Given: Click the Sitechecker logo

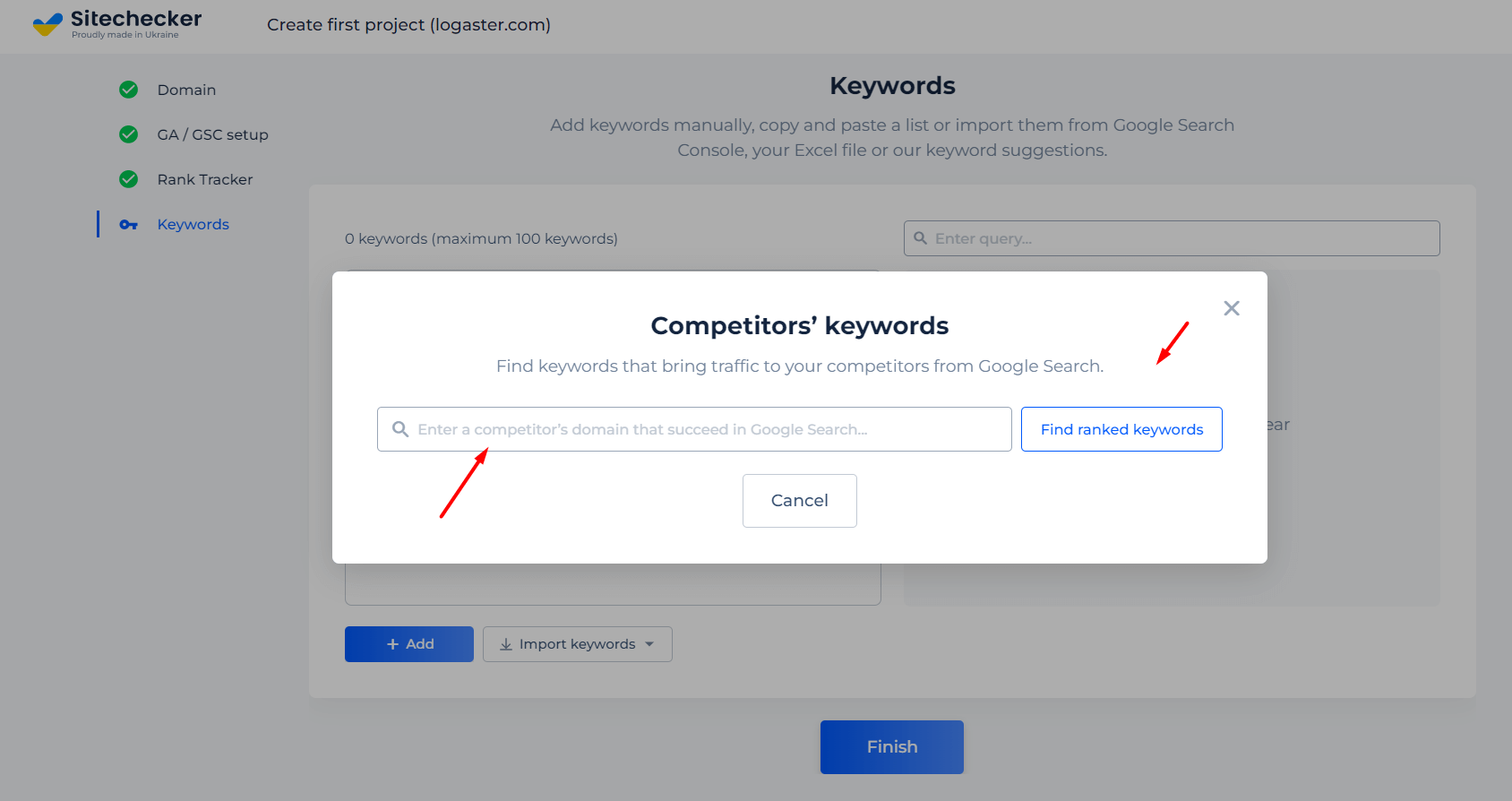Looking at the screenshot, I should point(117,23).
